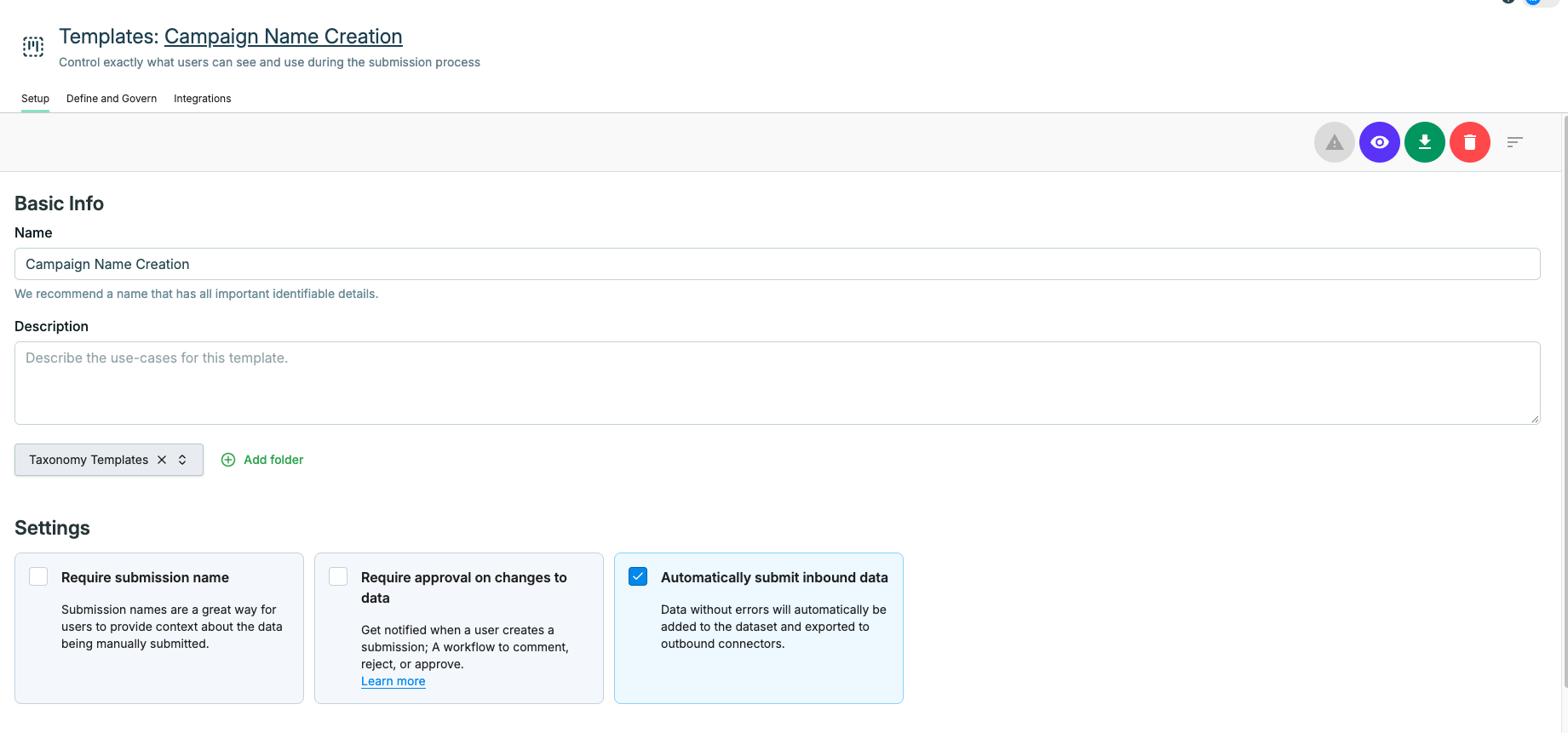The width and height of the screenshot is (1568, 733).
Task: Uncheck Automatically submit inbound data
Action: [x=638, y=576]
